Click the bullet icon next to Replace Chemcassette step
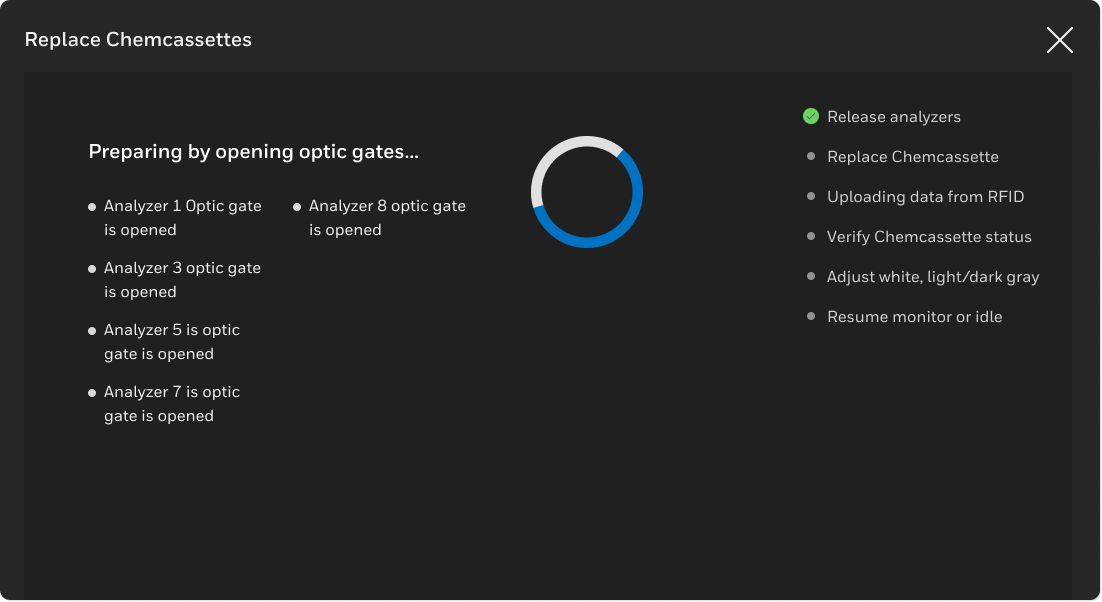The height and width of the screenshot is (602, 1102). point(811,156)
